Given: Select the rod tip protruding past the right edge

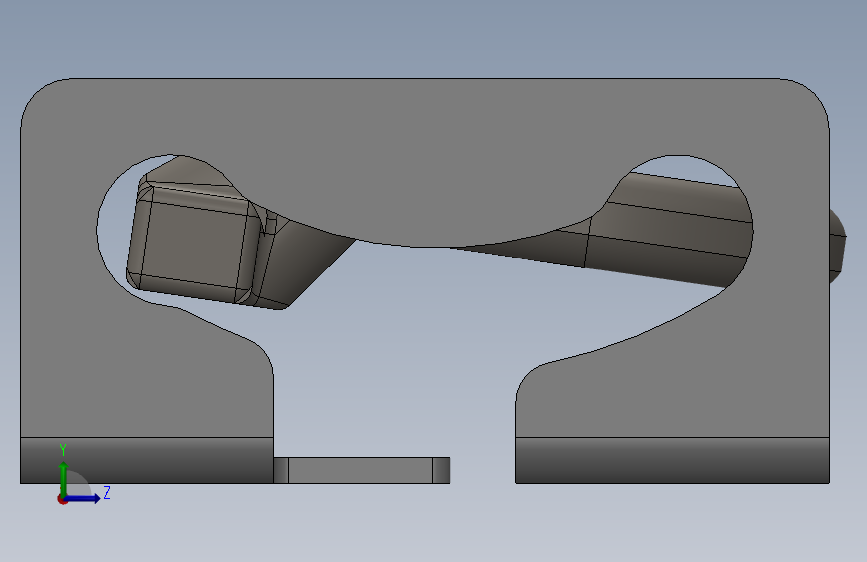Looking at the screenshot, I should (x=838, y=246).
